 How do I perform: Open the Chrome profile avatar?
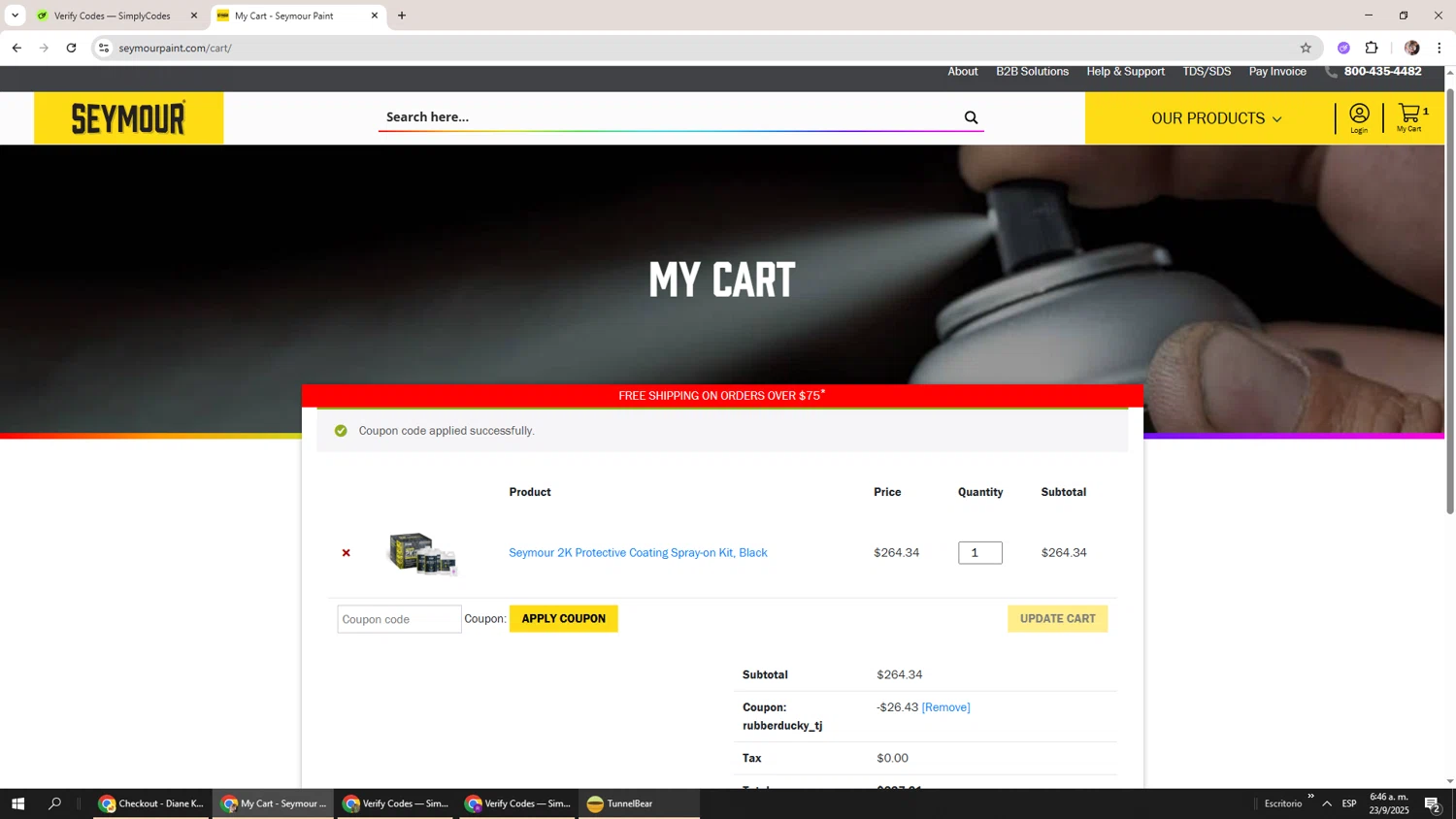pyautogui.click(x=1411, y=48)
